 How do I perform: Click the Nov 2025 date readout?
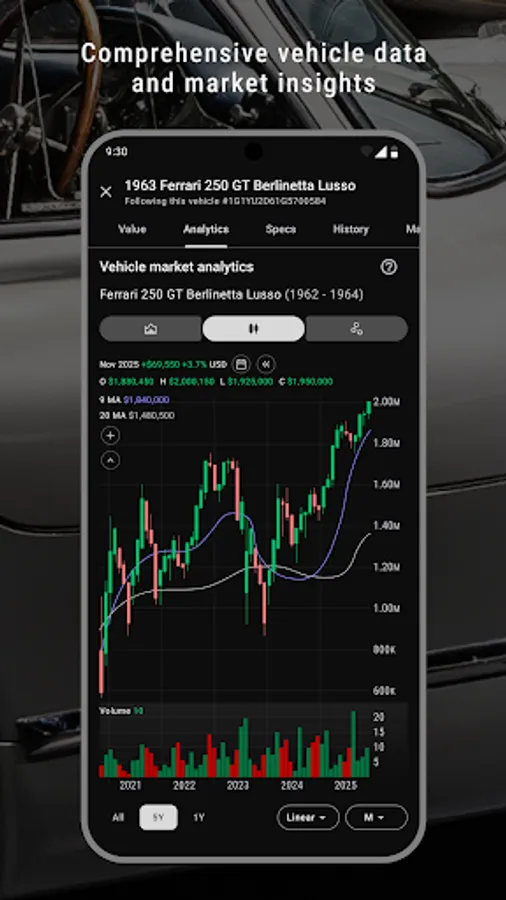pyautogui.click(x=119, y=364)
